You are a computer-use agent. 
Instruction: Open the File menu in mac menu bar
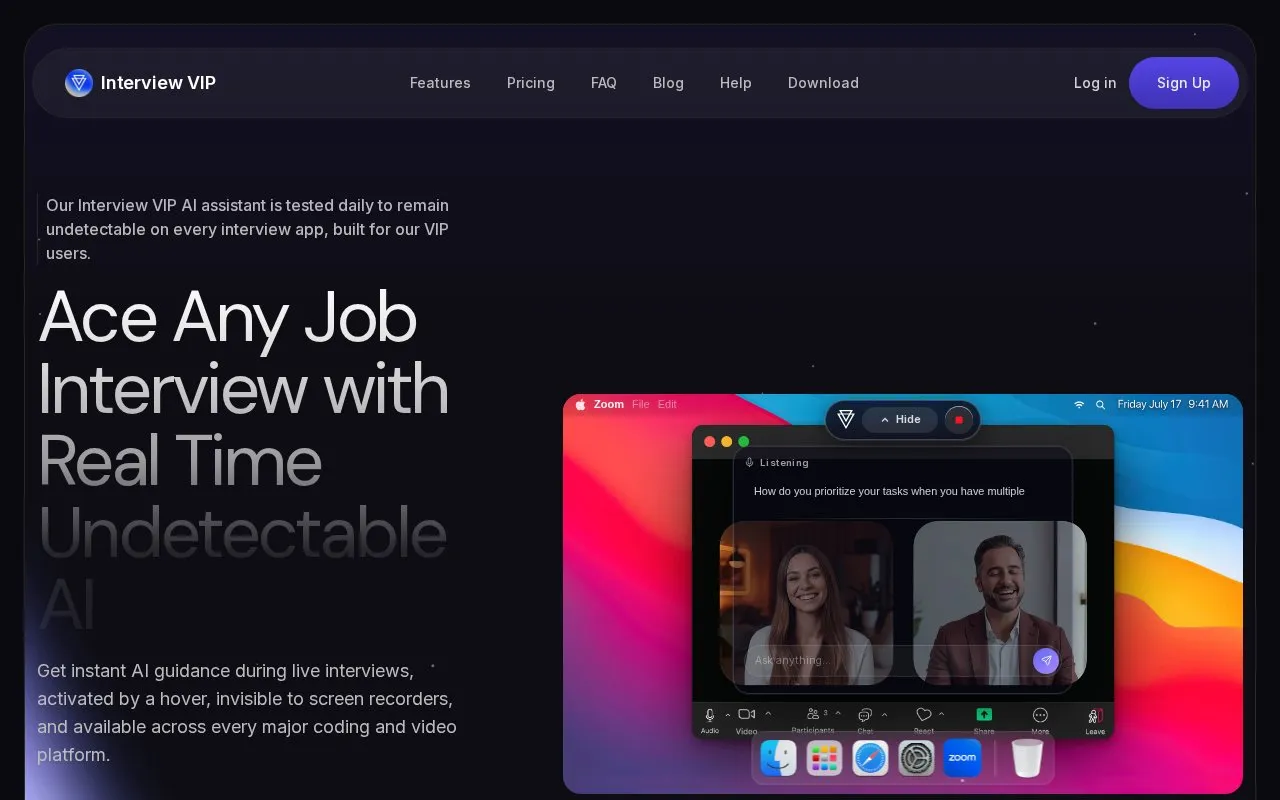pyautogui.click(x=641, y=404)
